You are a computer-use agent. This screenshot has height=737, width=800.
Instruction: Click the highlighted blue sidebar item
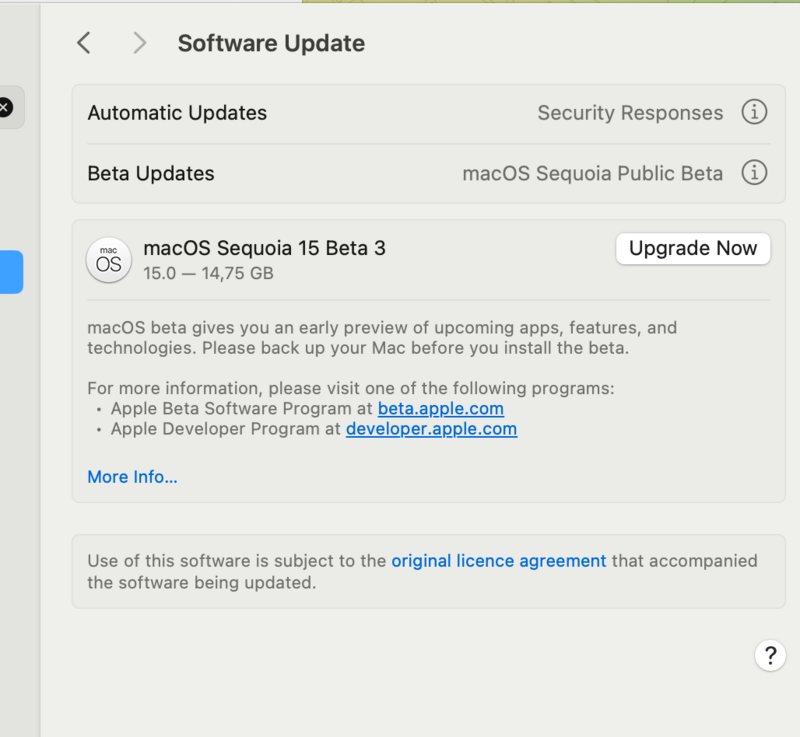pyautogui.click(x=11, y=272)
